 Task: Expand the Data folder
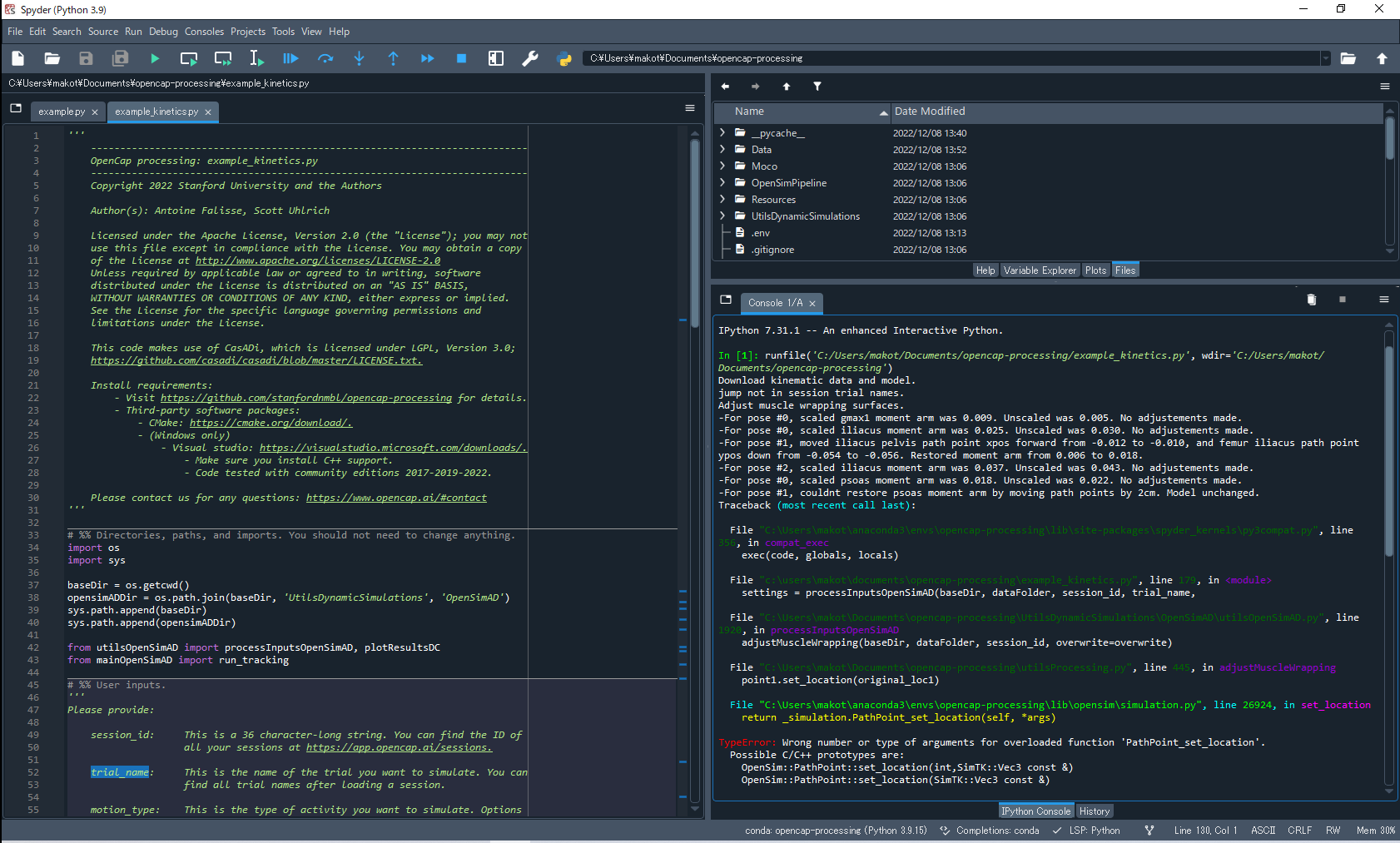click(722, 150)
